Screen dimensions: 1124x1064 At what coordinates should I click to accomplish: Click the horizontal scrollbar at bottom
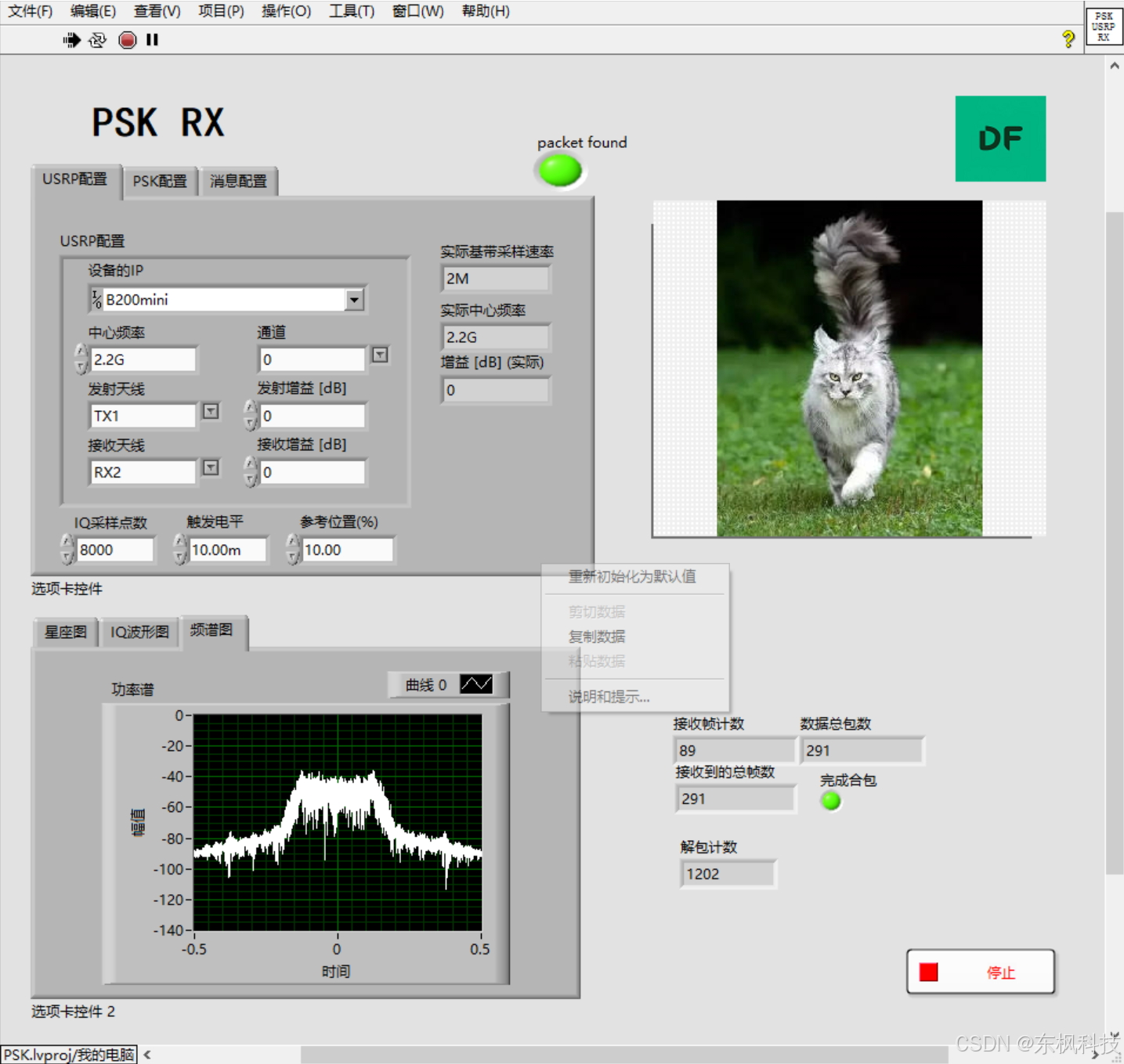tap(623, 1055)
